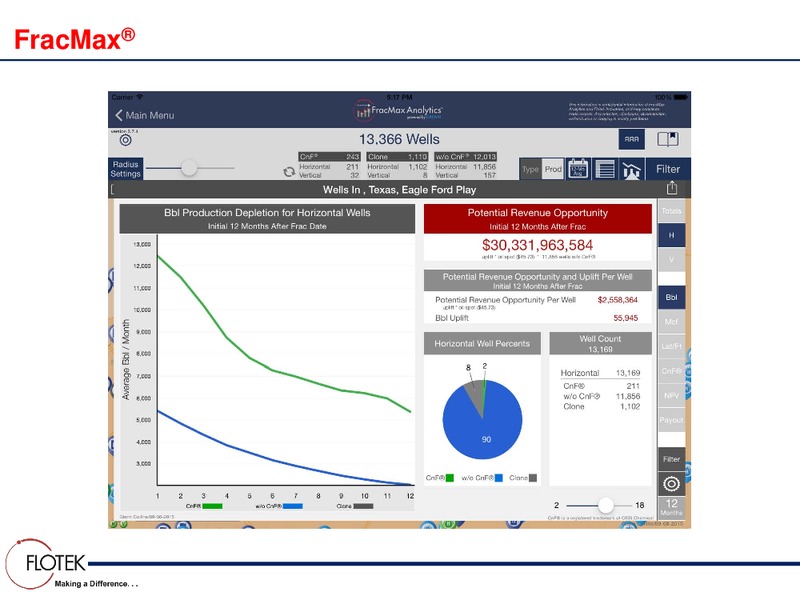Click the Potential Revenue Opportunity red header

point(538,219)
